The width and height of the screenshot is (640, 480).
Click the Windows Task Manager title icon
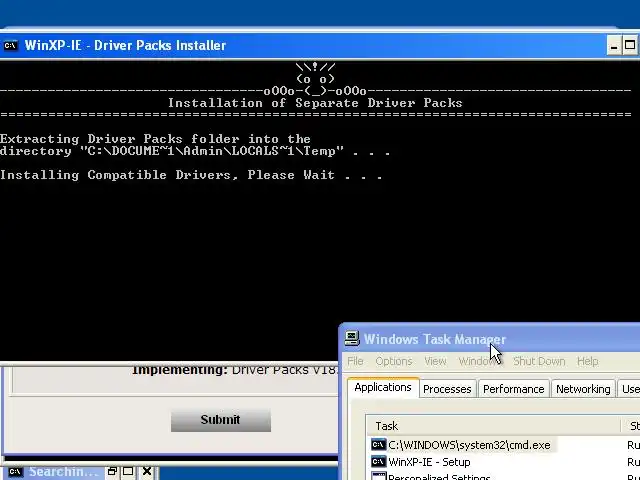click(x=352, y=339)
